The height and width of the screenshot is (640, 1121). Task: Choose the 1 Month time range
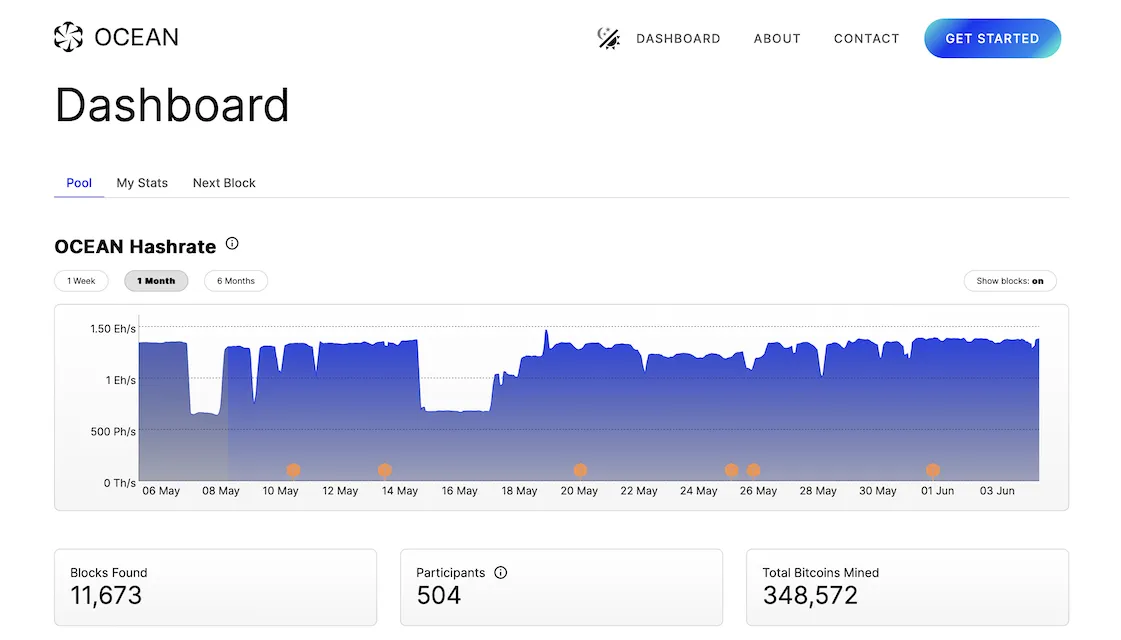[156, 281]
